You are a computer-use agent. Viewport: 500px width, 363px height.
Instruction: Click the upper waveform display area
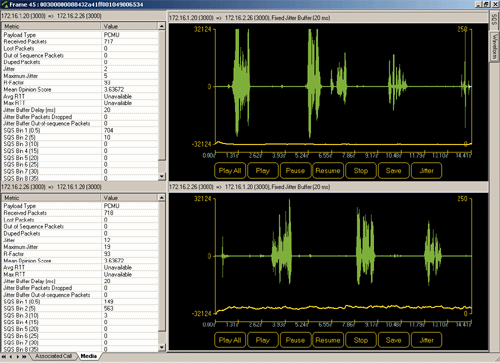point(343,87)
